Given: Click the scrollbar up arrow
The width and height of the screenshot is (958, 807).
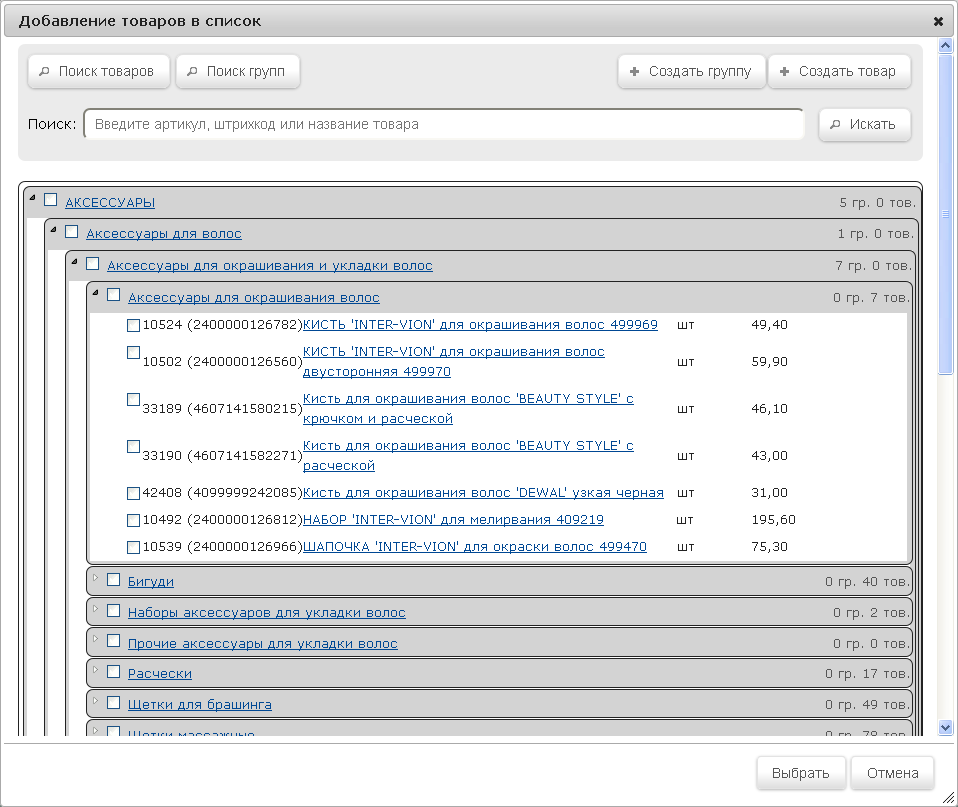Looking at the screenshot, I should click(946, 45).
